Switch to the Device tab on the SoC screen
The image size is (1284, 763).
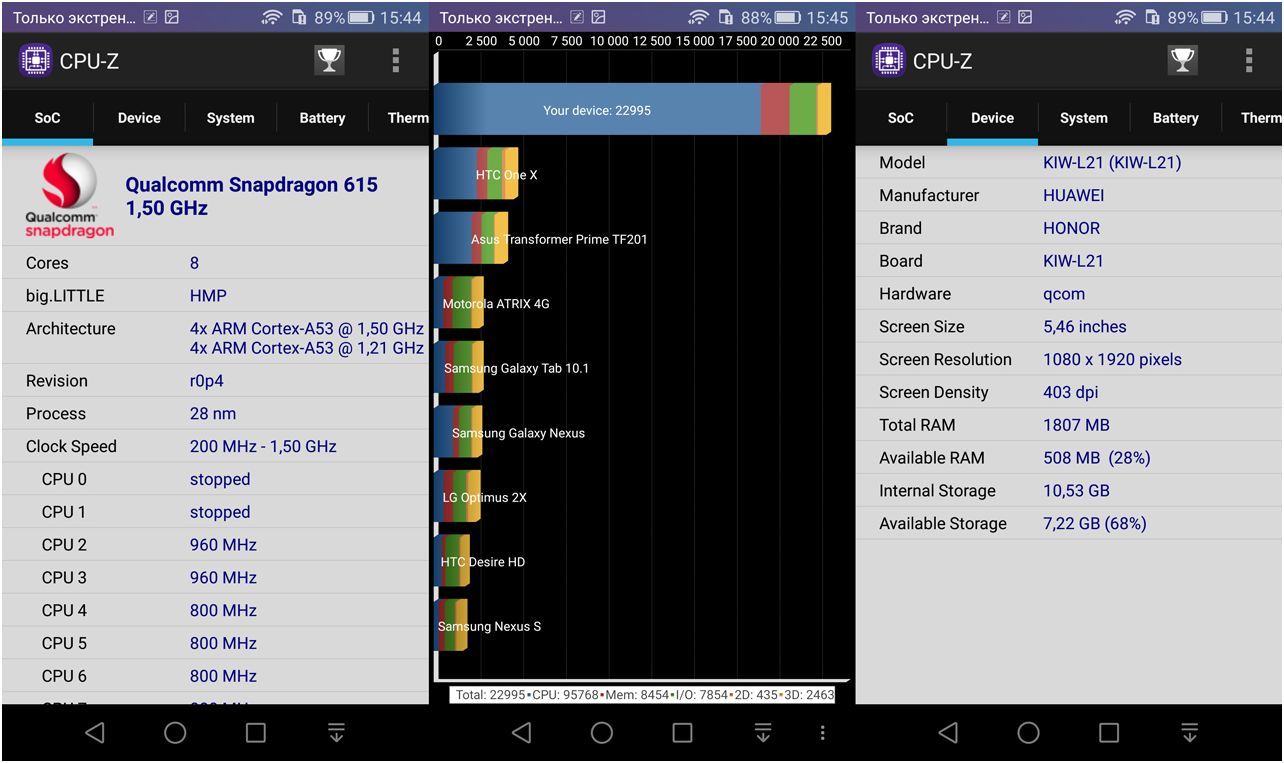[x=139, y=118]
